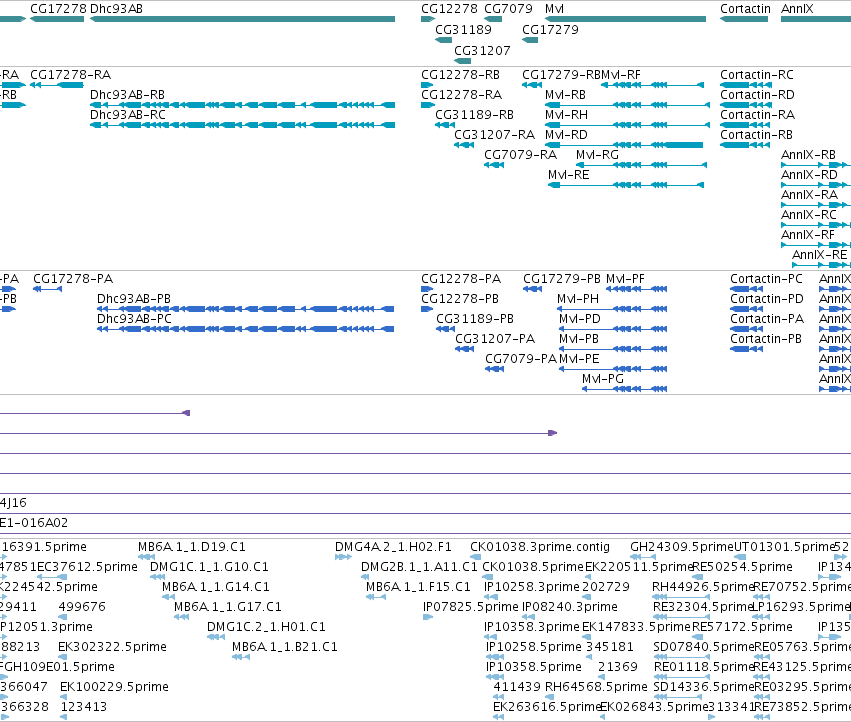Viewport: 851px width, 722px height.
Task: Select the Cortactin-RB transcript label
Action: 757,135
